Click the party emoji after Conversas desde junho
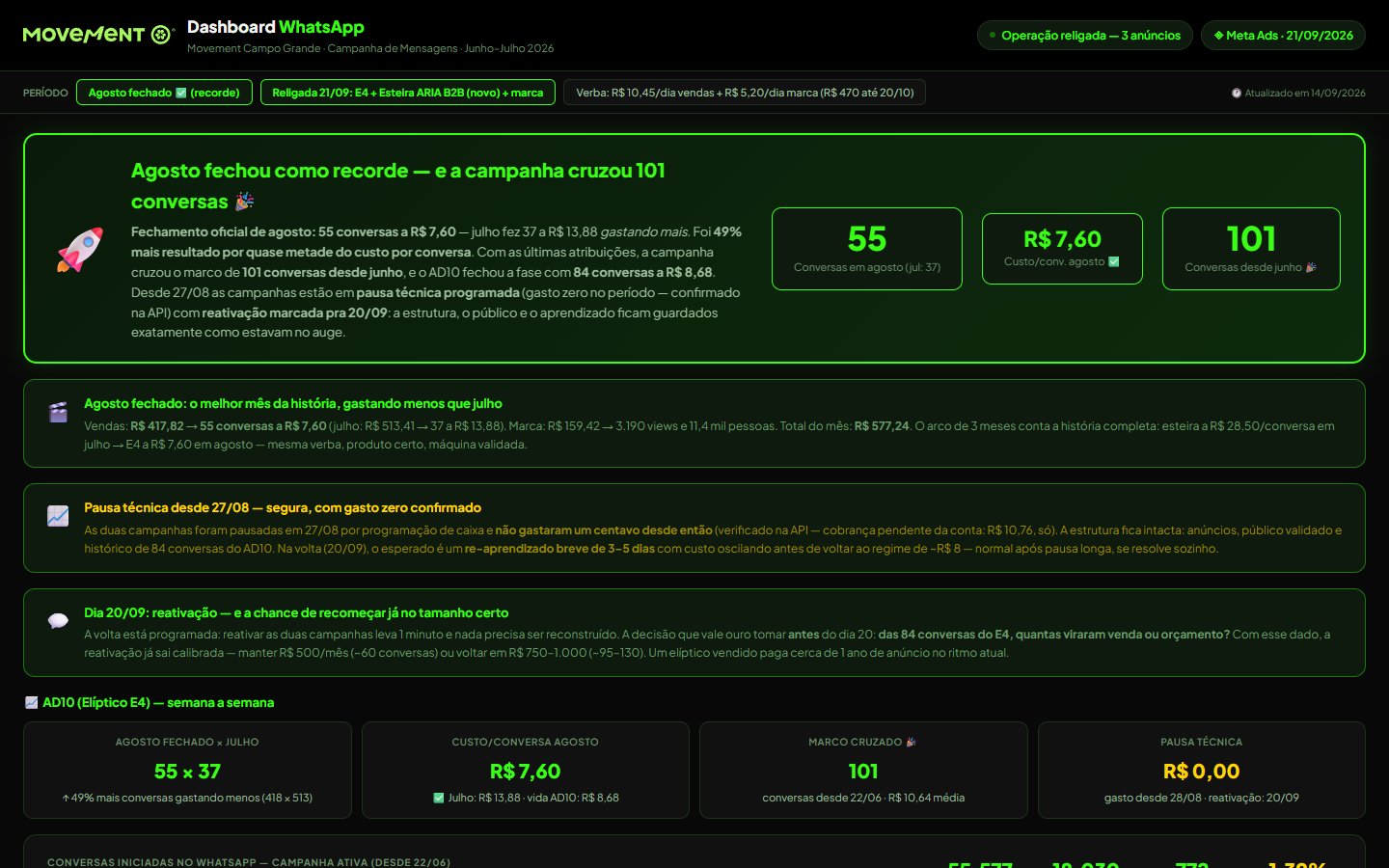The image size is (1389, 868). (1311, 267)
